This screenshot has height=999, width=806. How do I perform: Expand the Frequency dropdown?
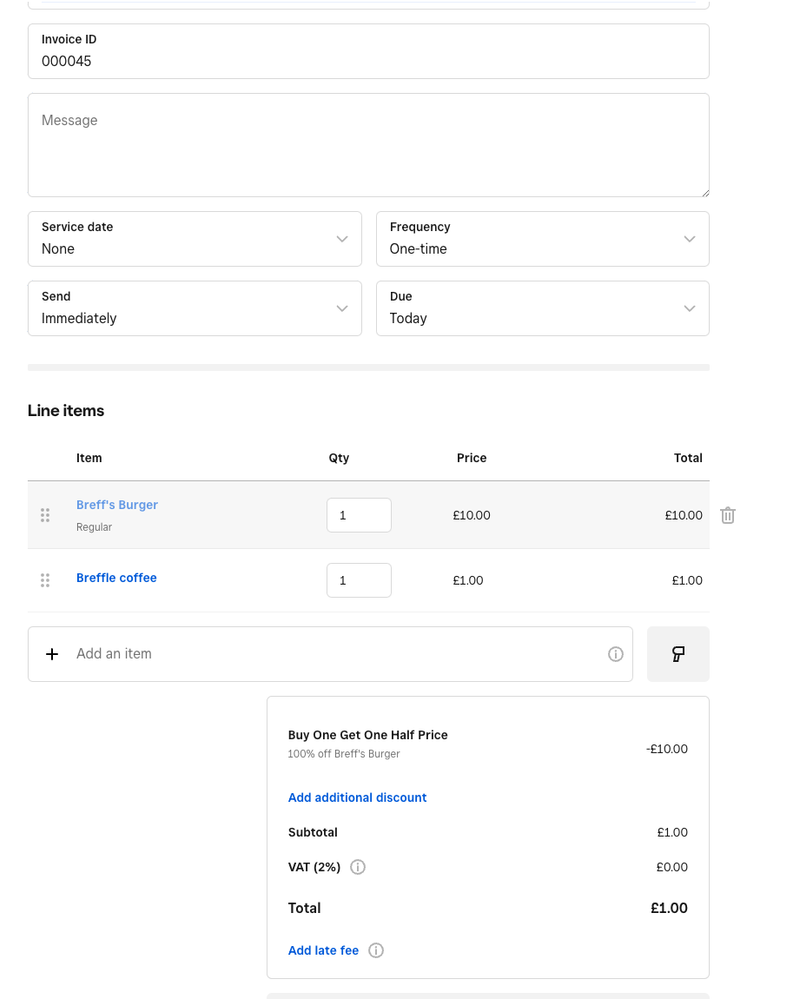tap(542, 239)
